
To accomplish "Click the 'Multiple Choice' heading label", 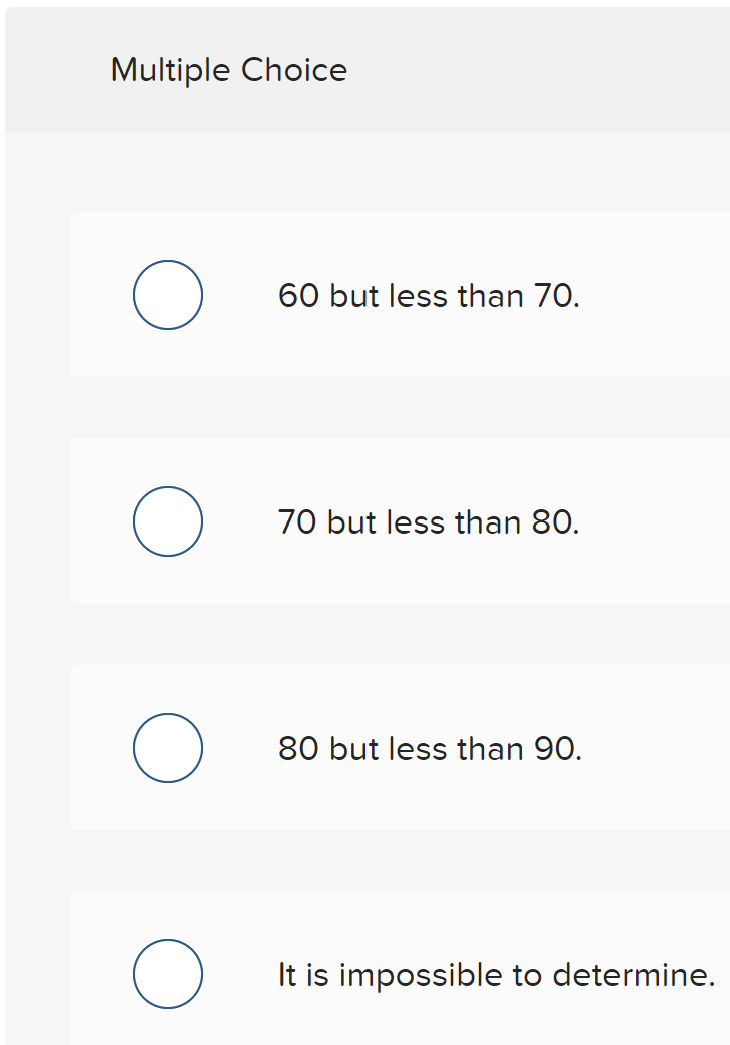I will pos(228,70).
